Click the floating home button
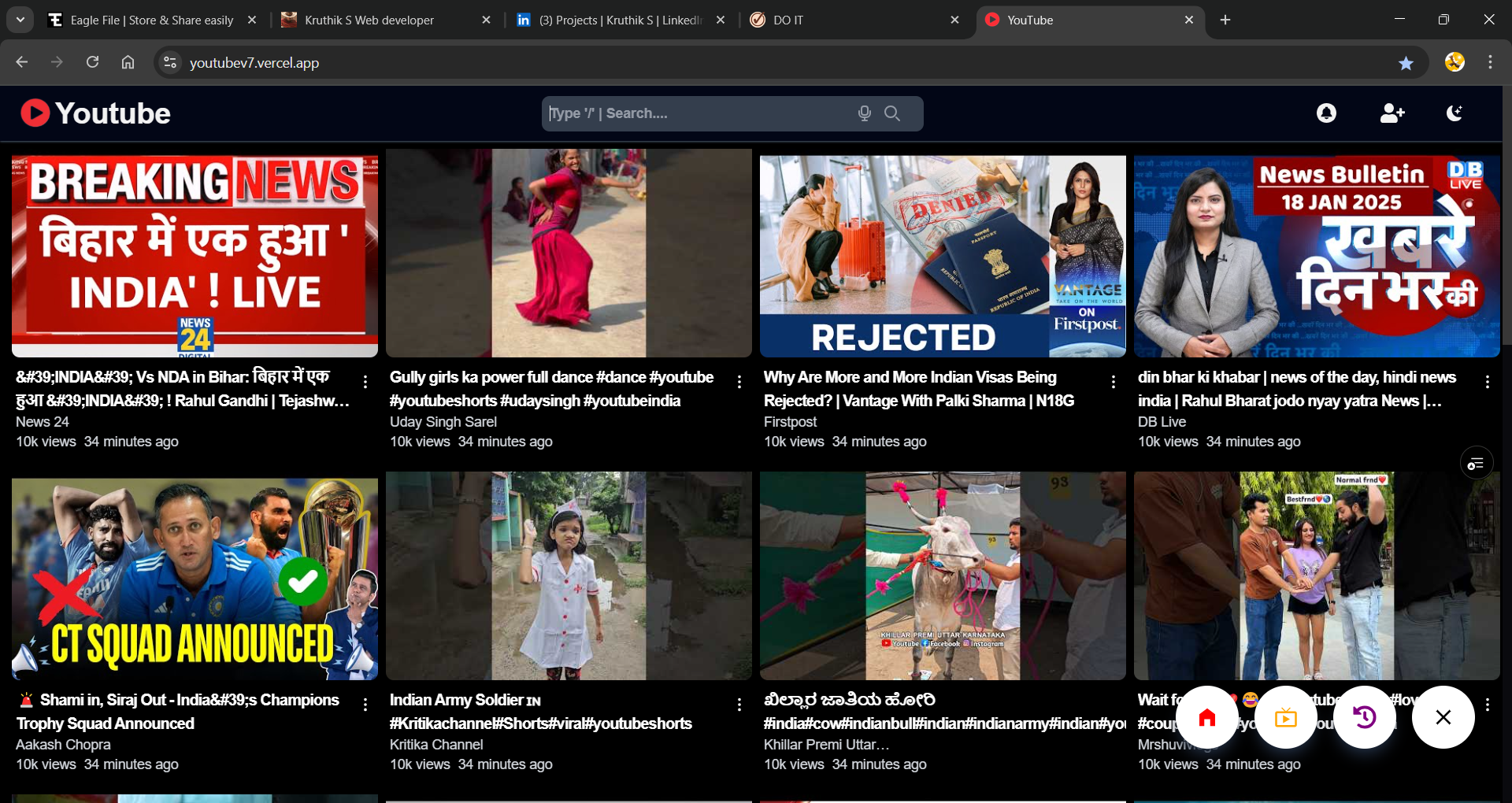The height and width of the screenshot is (803, 1512). [x=1207, y=717]
